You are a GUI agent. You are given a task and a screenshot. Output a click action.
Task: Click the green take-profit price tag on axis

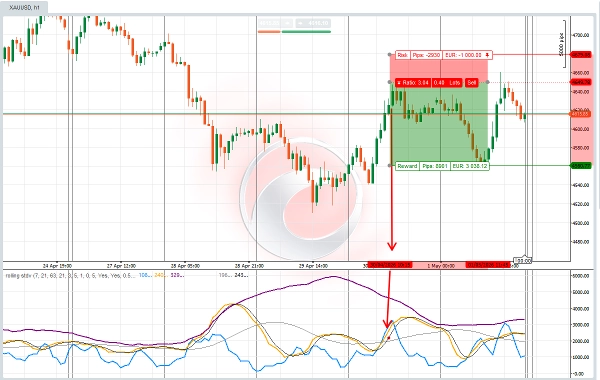pos(581,166)
